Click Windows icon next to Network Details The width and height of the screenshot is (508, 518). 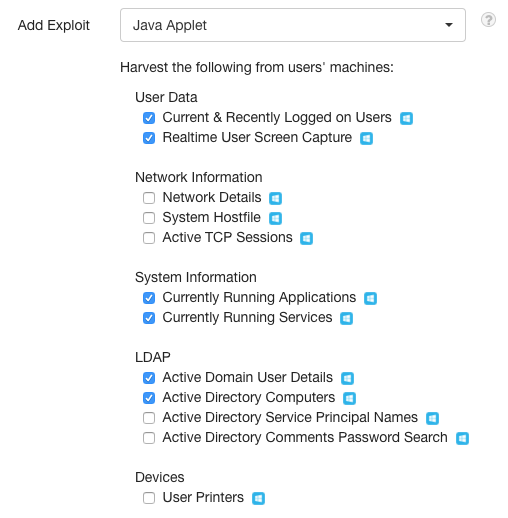(275, 198)
